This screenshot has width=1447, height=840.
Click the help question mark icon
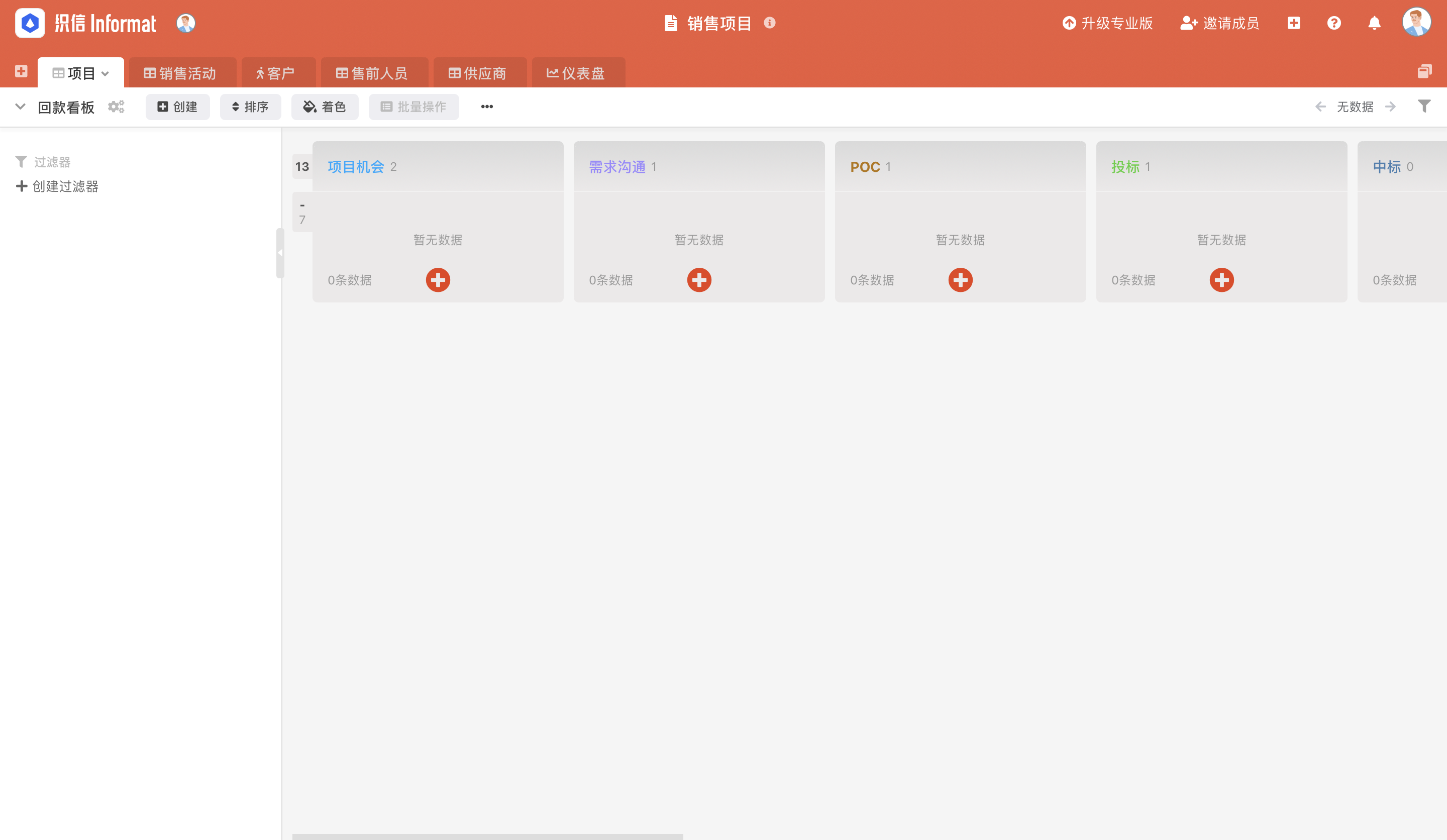(1334, 23)
